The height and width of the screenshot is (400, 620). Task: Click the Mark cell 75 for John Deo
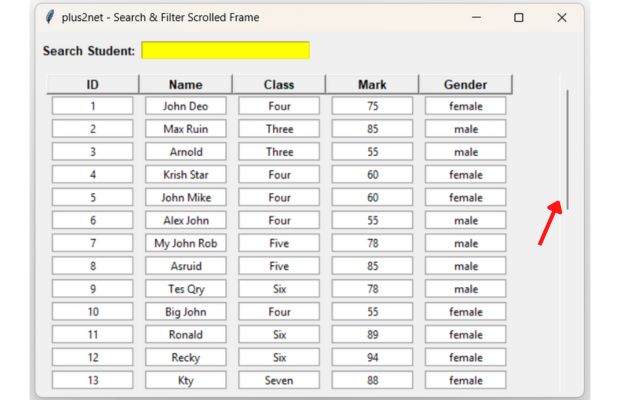(x=372, y=106)
